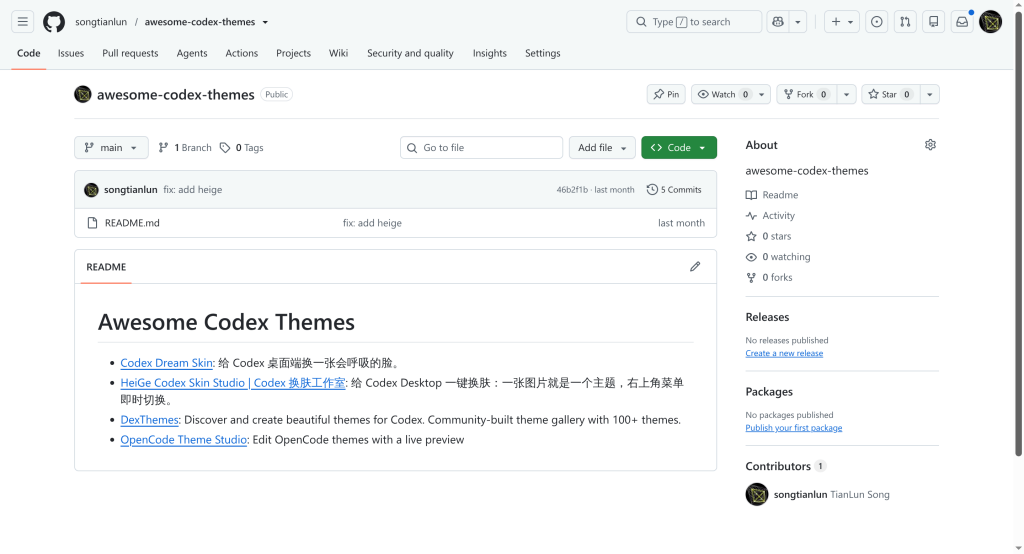Expand the Star lists arrow
This screenshot has height=554, width=1024.
point(929,94)
